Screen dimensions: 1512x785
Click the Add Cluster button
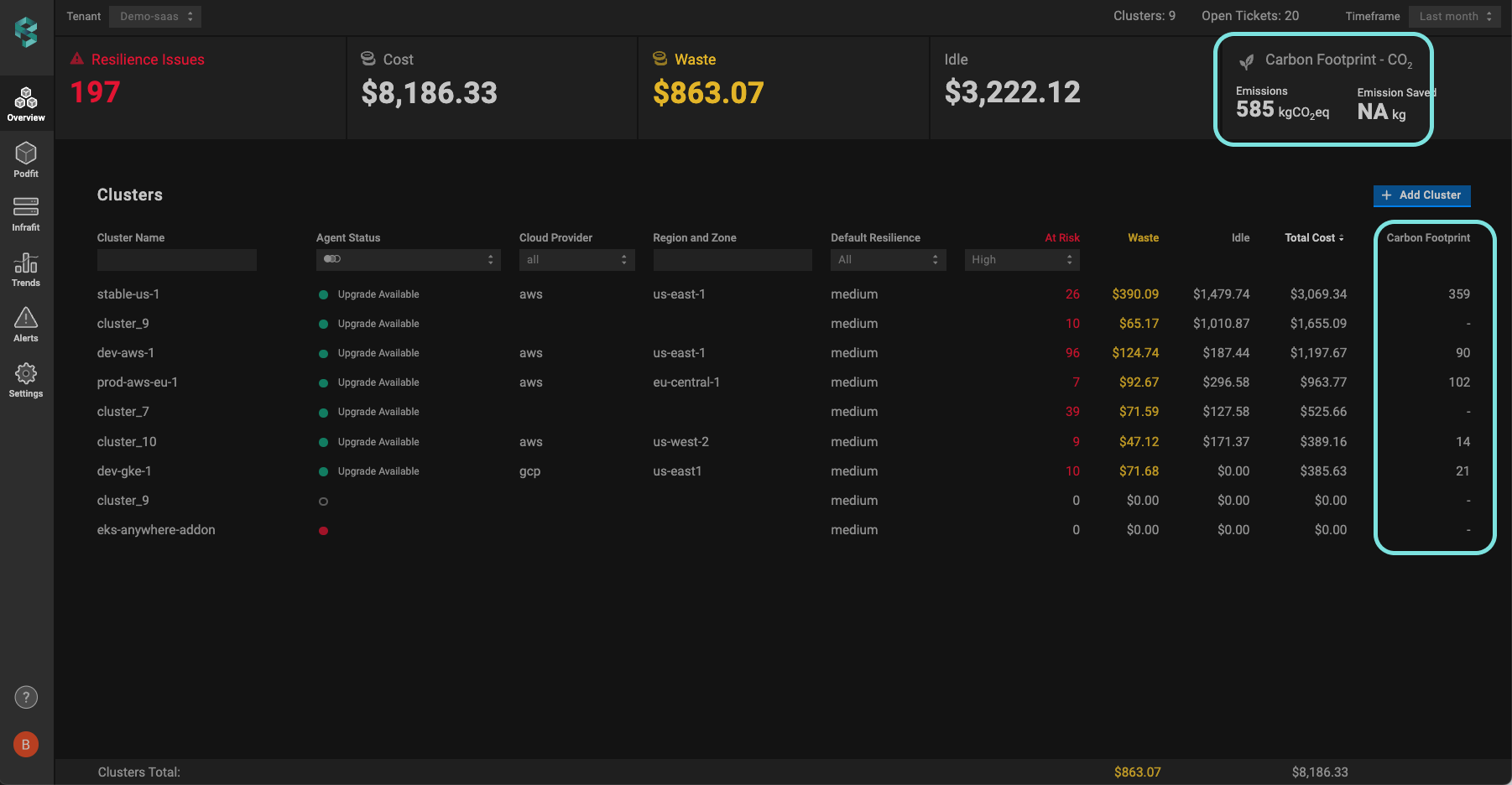point(1421,195)
